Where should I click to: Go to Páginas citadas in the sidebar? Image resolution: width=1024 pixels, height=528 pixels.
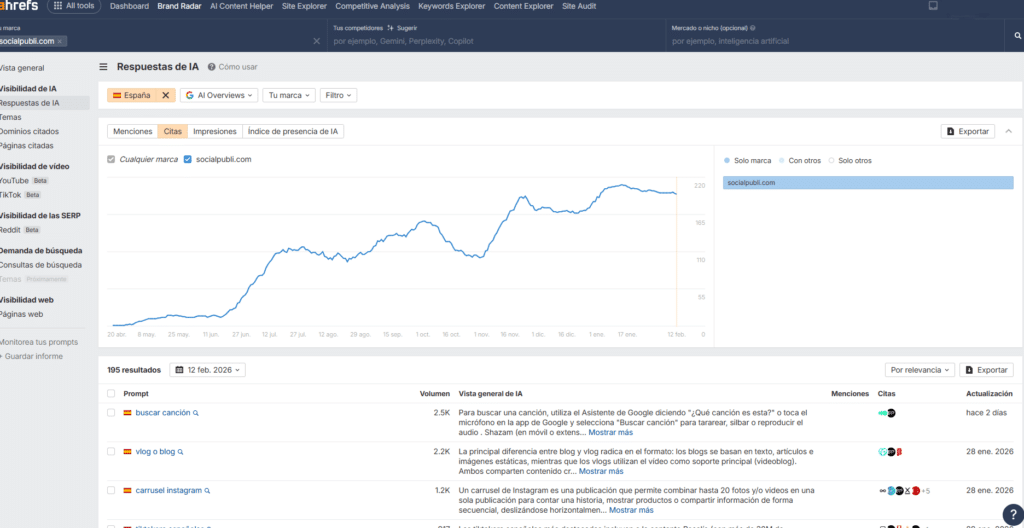coord(27,146)
